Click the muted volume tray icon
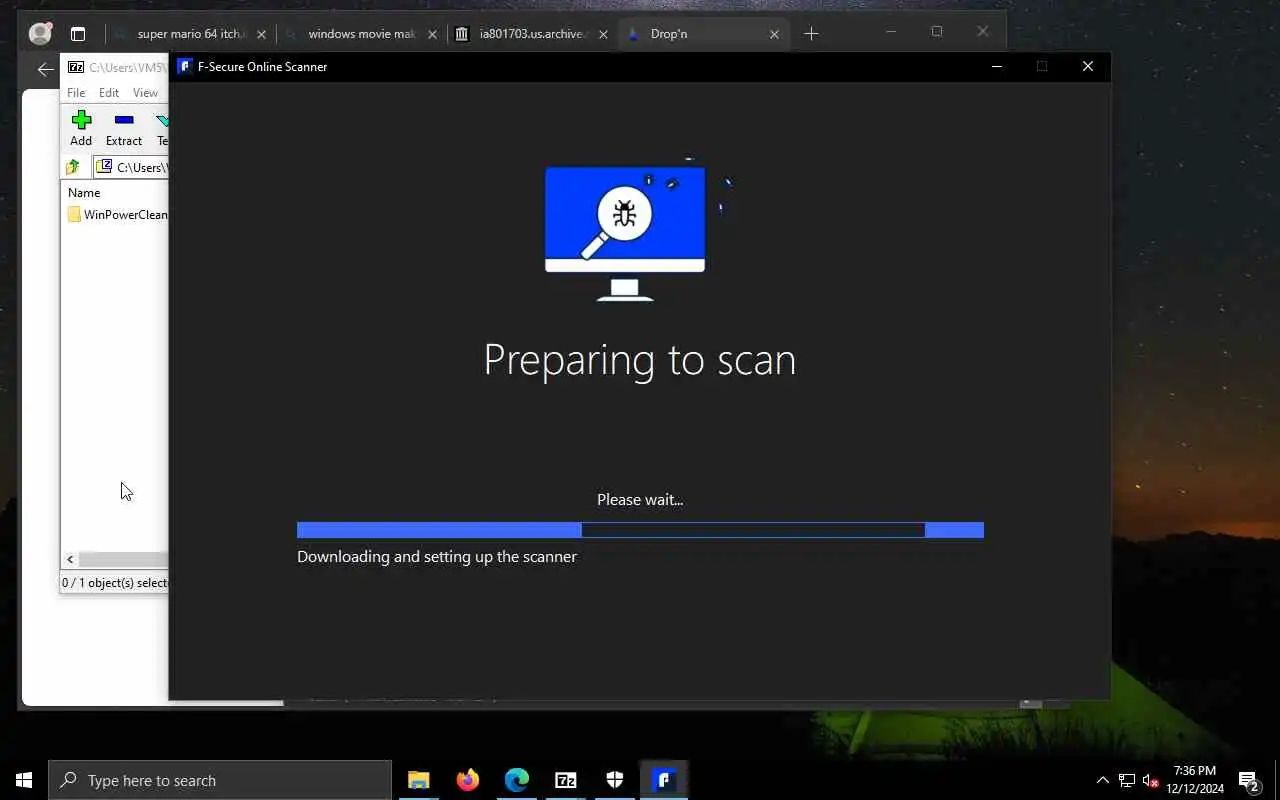 (1151, 781)
